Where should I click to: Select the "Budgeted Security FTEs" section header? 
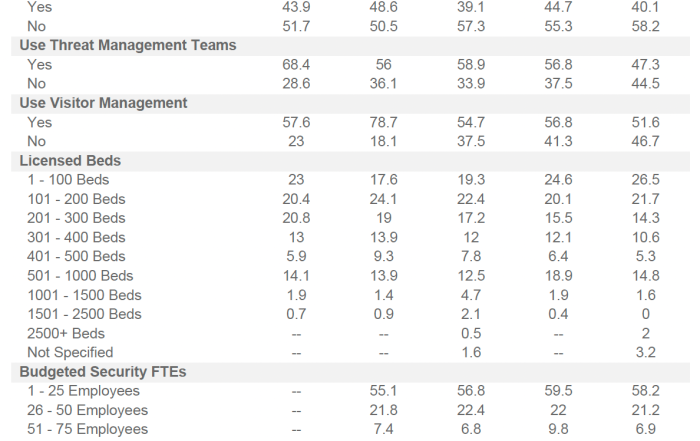coord(104,372)
